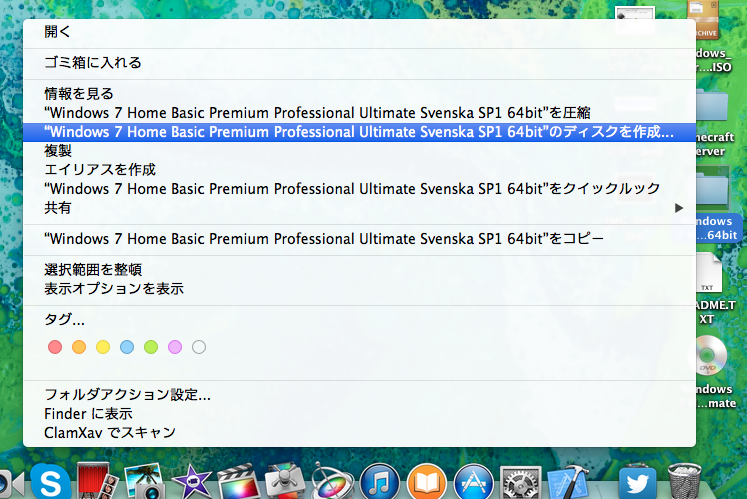Image resolution: width=747 pixels, height=499 pixels.
Task: Open Skype from the Dock
Action: 50,481
